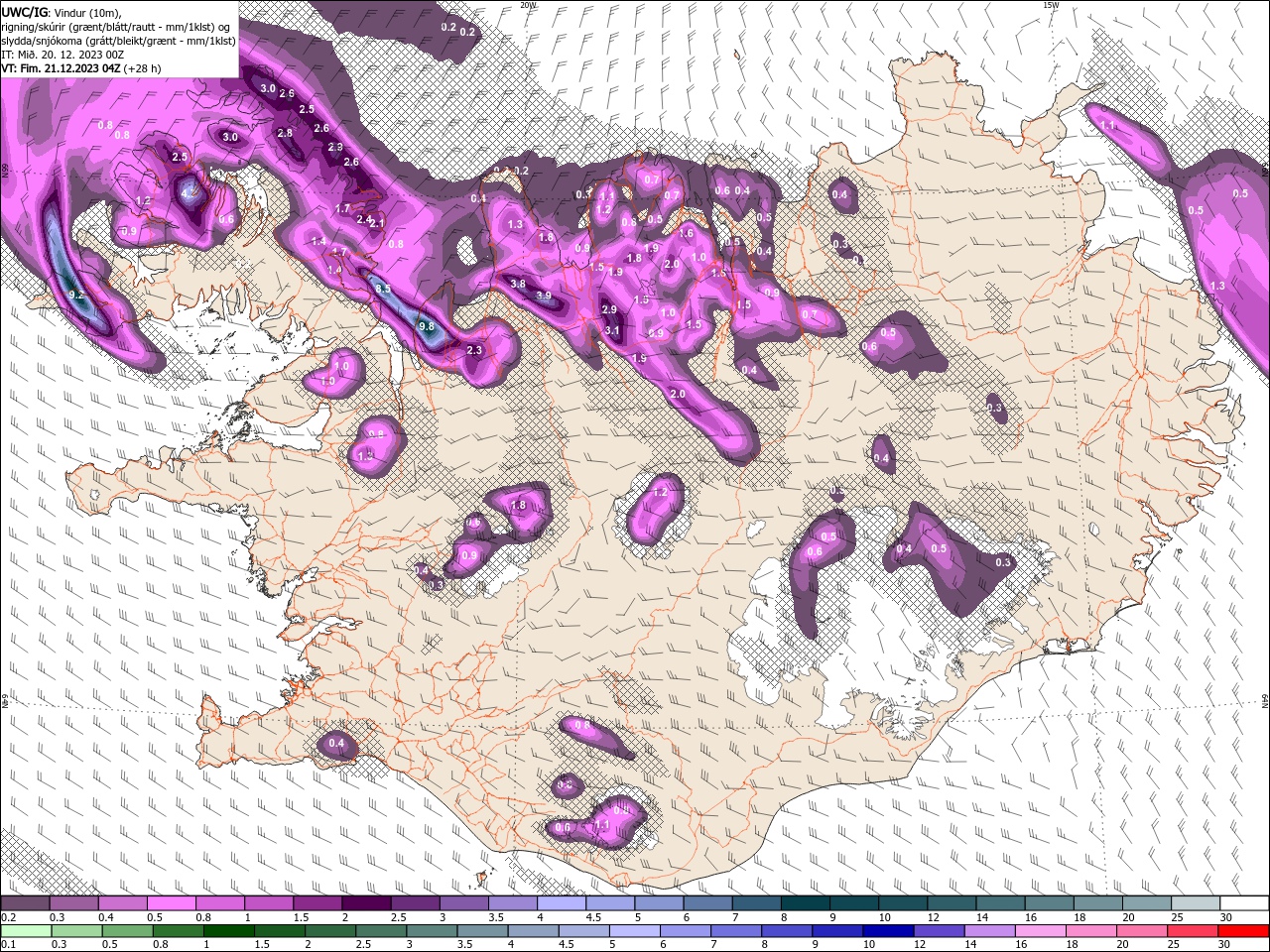Screen dimensions: 1270x952
Task: Pick the dull purple 0.2–0.3 swatch, upper scale
Action: point(25,903)
